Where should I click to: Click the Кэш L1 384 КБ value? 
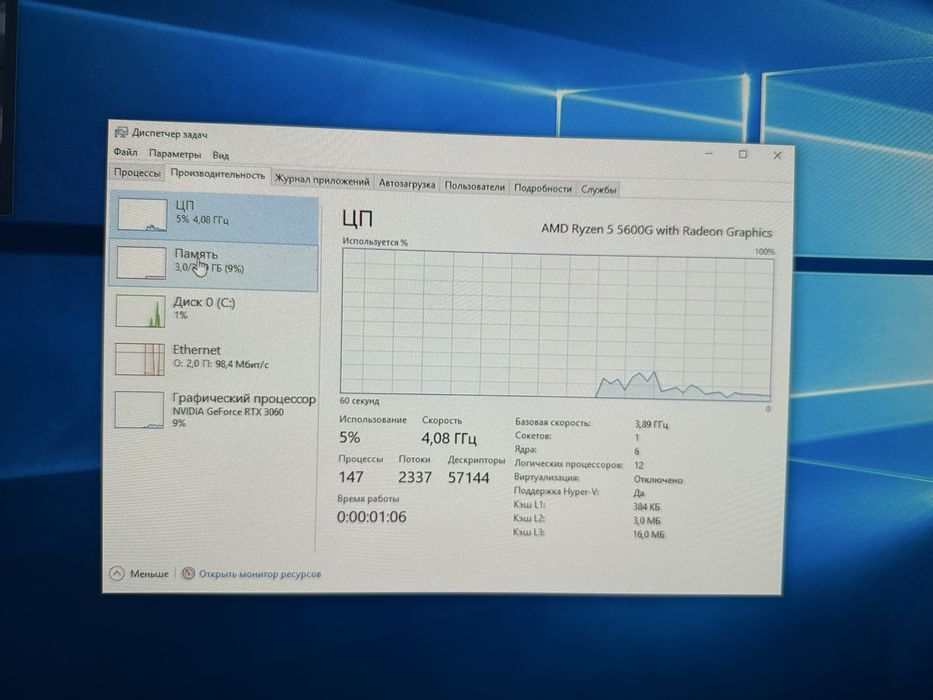click(x=647, y=507)
